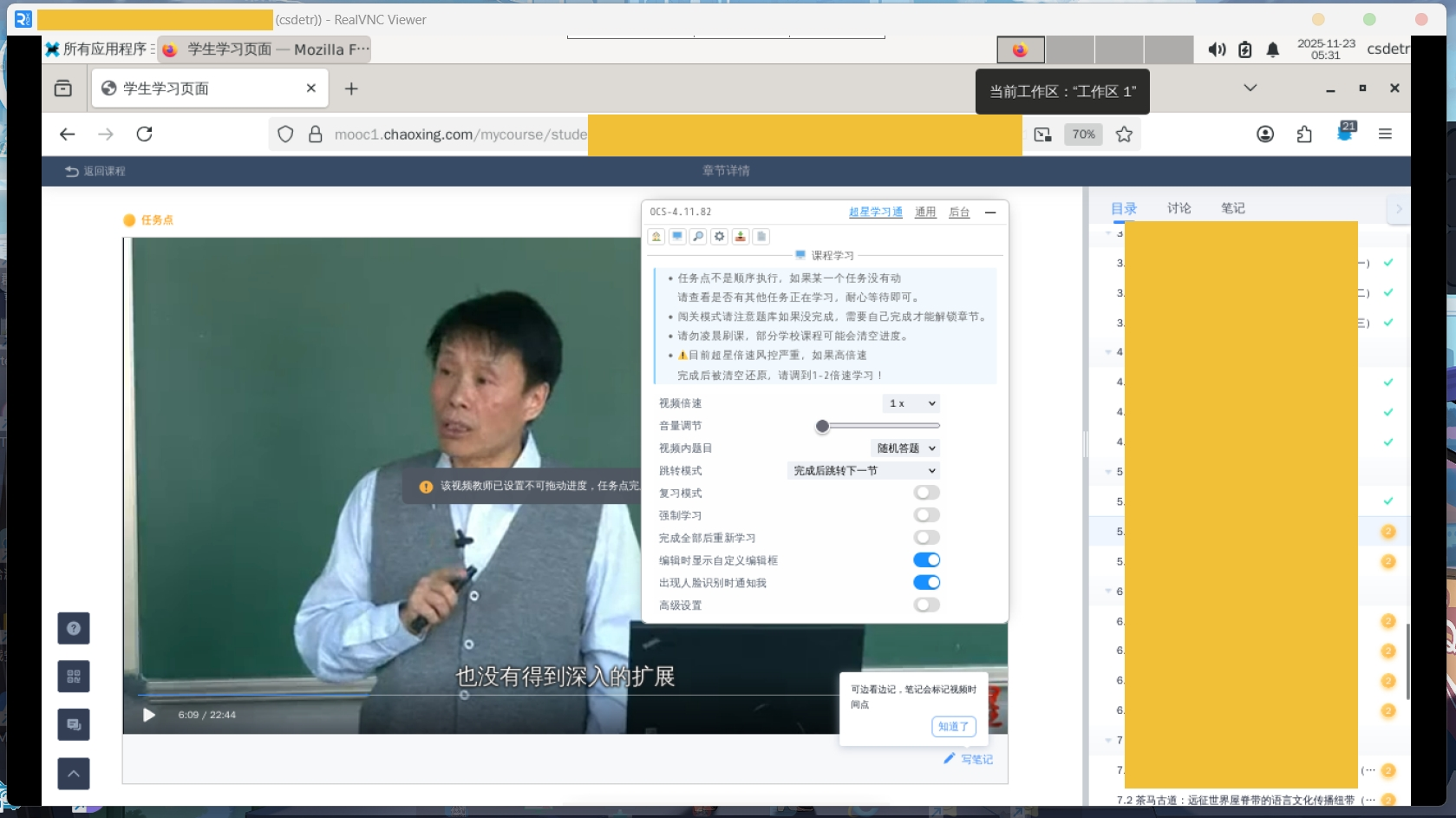
Task: Expand the 跳转模式 dropdown
Action: (863, 471)
